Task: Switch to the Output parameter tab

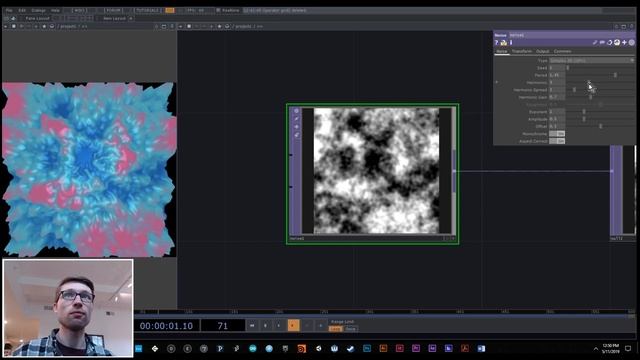Action: coord(542,51)
